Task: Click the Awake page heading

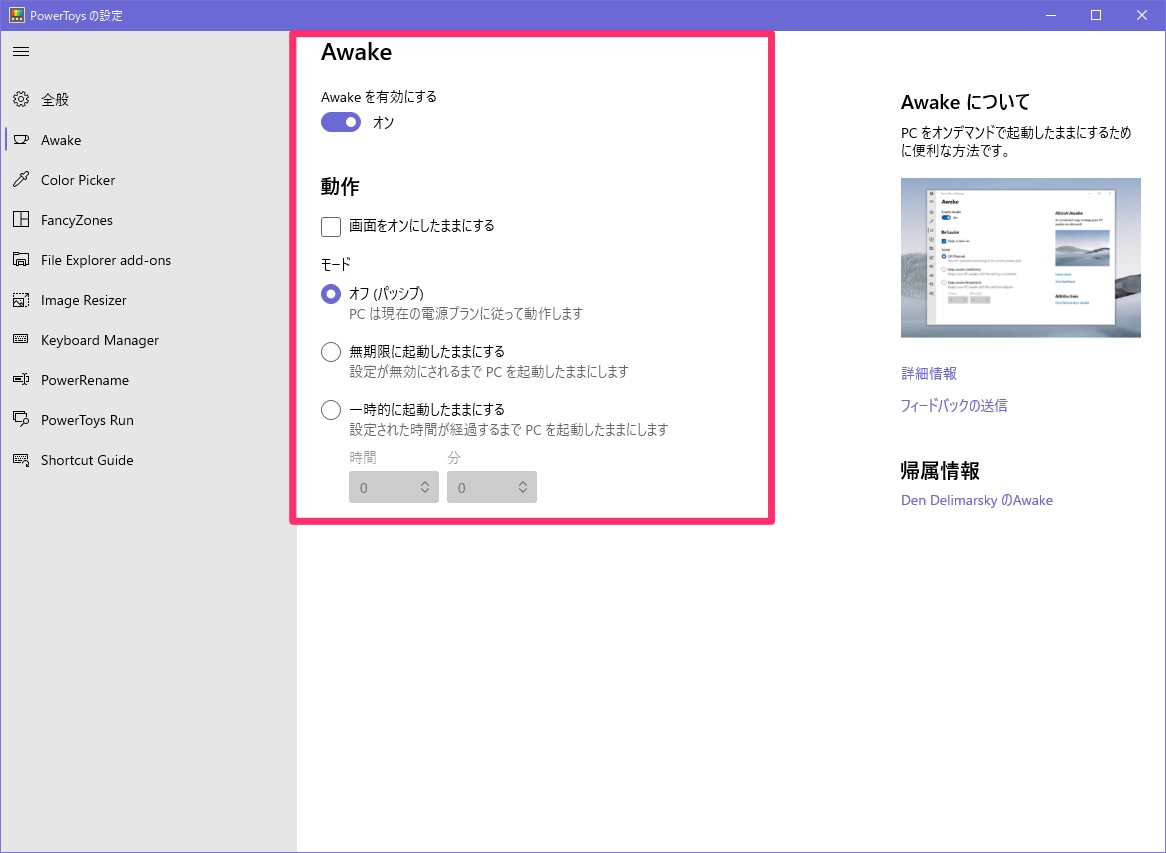Action: point(357,52)
